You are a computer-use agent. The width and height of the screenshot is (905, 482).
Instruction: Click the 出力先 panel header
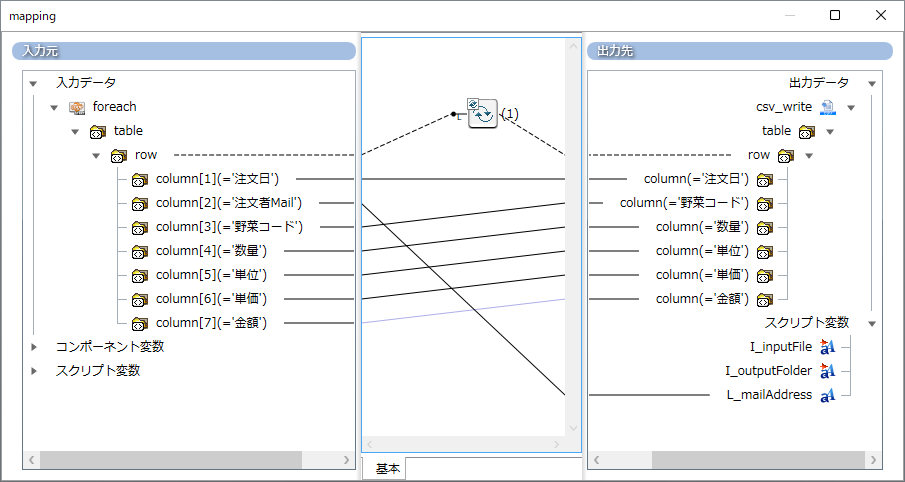pos(740,51)
